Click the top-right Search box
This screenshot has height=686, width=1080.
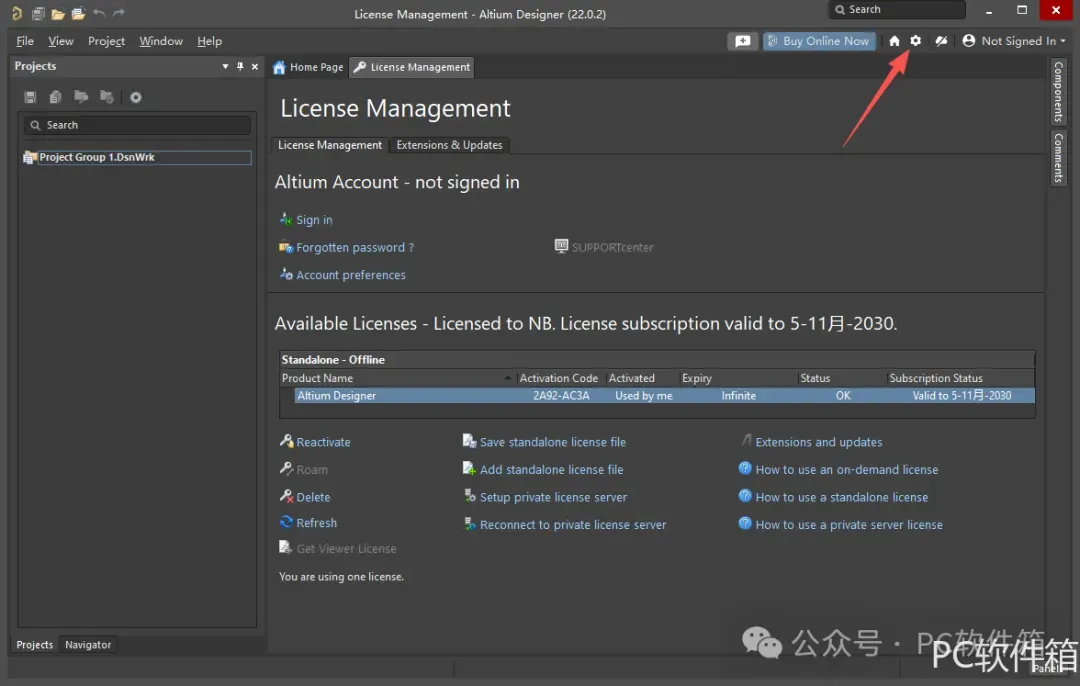coord(897,10)
